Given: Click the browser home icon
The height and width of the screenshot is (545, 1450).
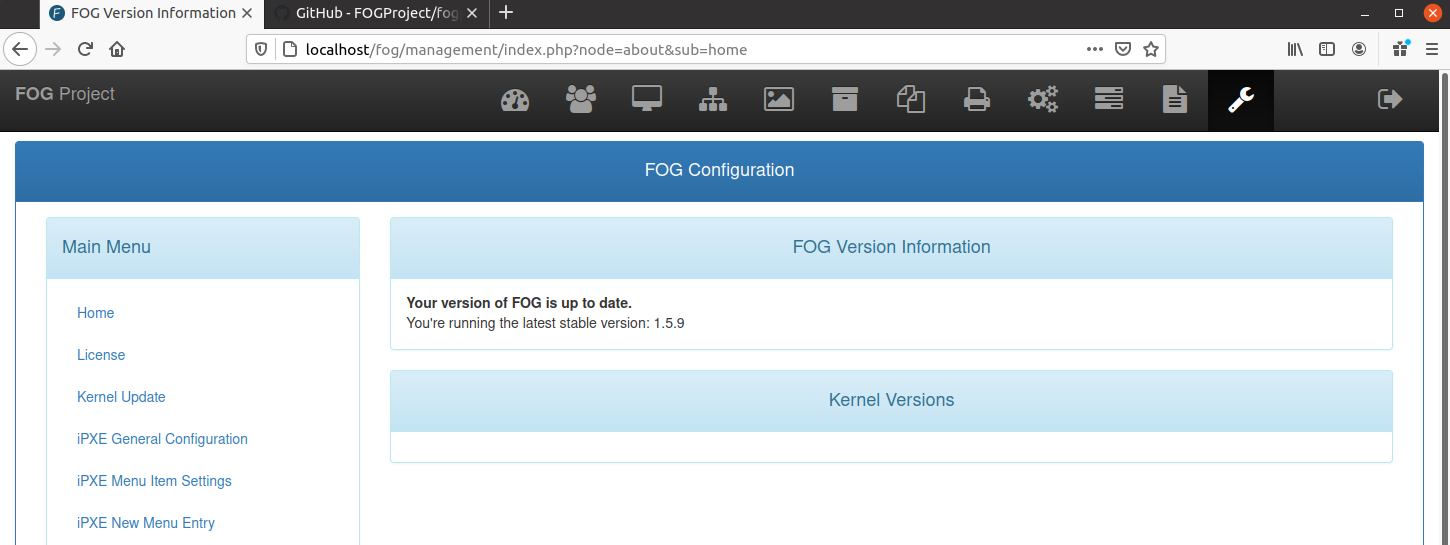Looking at the screenshot, I should (117, 49).
